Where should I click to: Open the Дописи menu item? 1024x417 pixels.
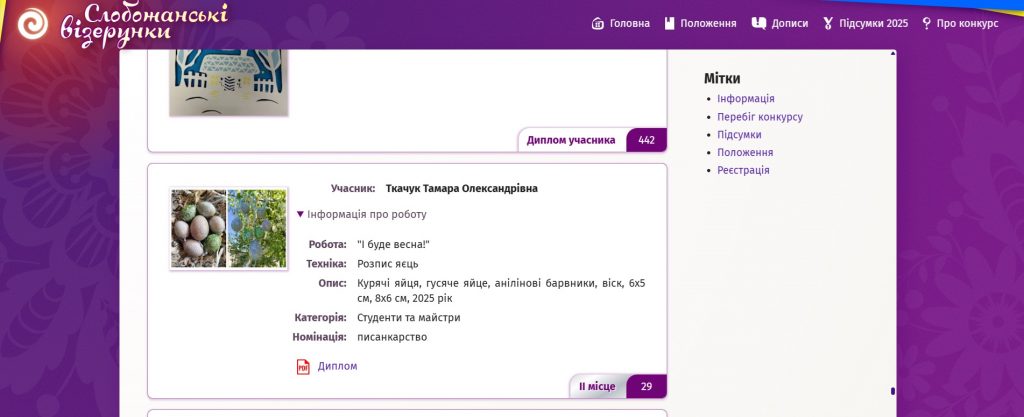[x=789, y=24]
